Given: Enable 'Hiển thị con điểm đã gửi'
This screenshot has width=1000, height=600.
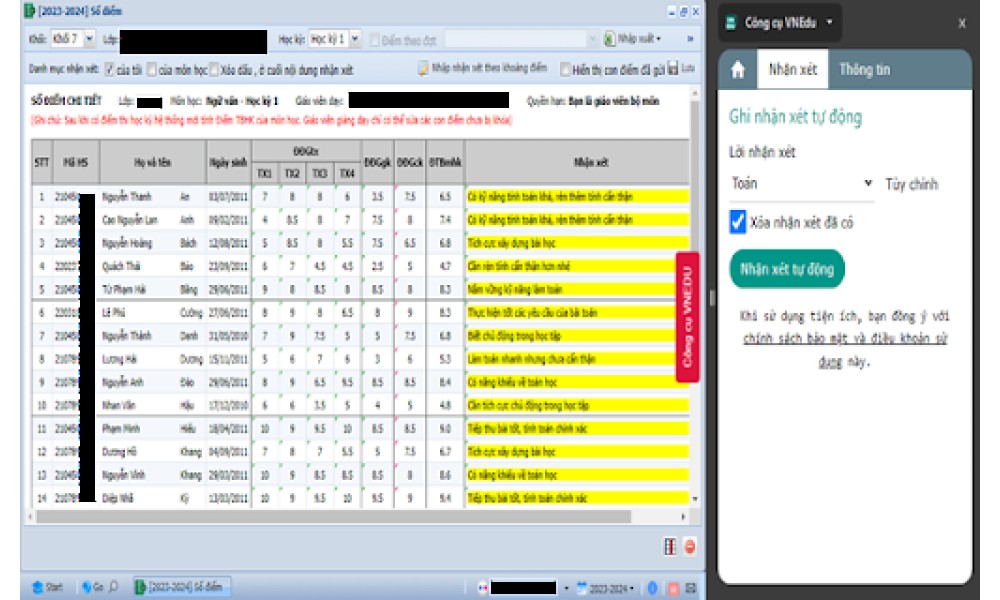Looking at the screenshot, I should coord(565,69).
